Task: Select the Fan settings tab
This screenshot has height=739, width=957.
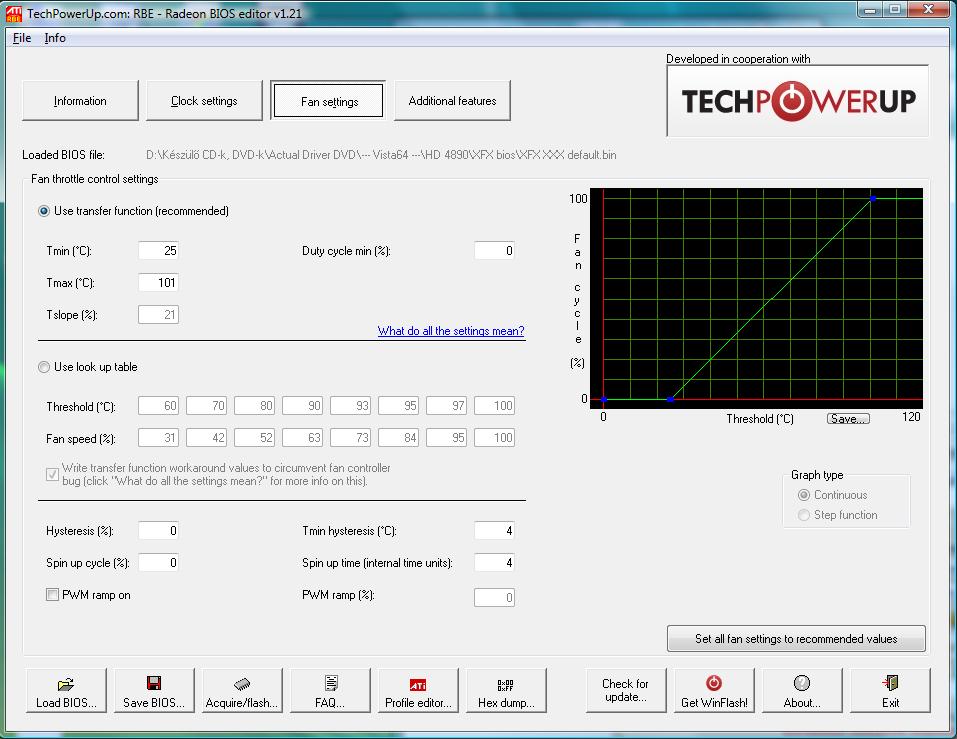Action: pyautogui.click(x=328, y=101)
